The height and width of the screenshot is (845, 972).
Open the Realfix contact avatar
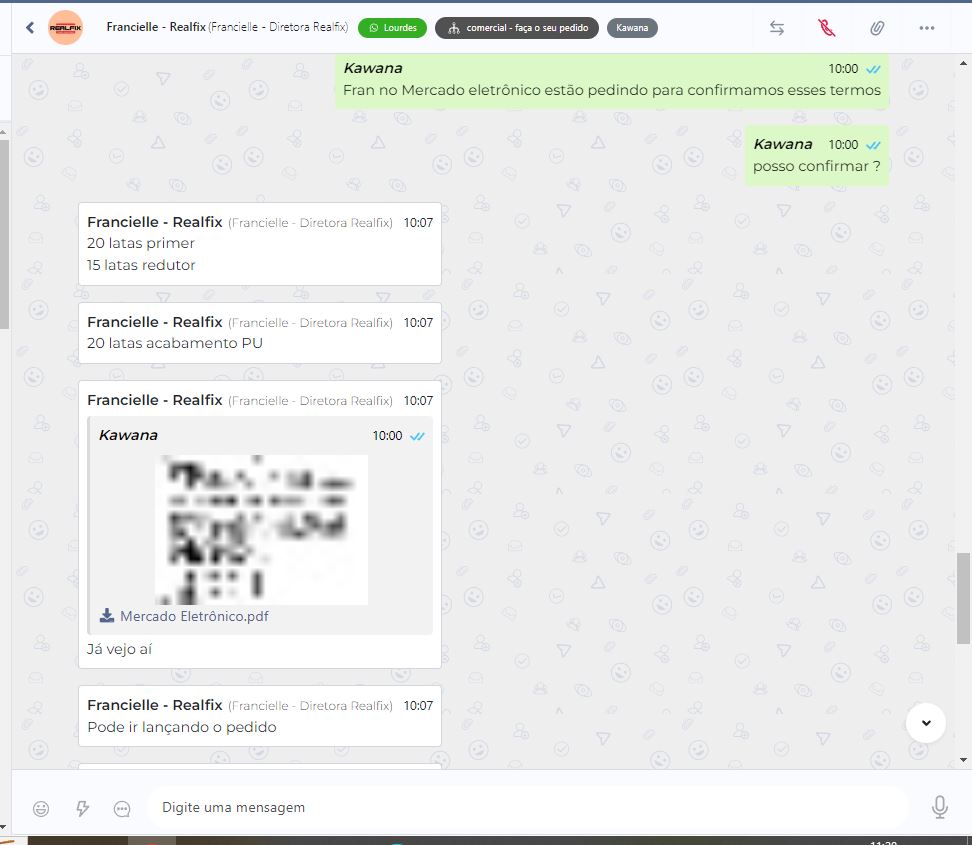point(66,28)
